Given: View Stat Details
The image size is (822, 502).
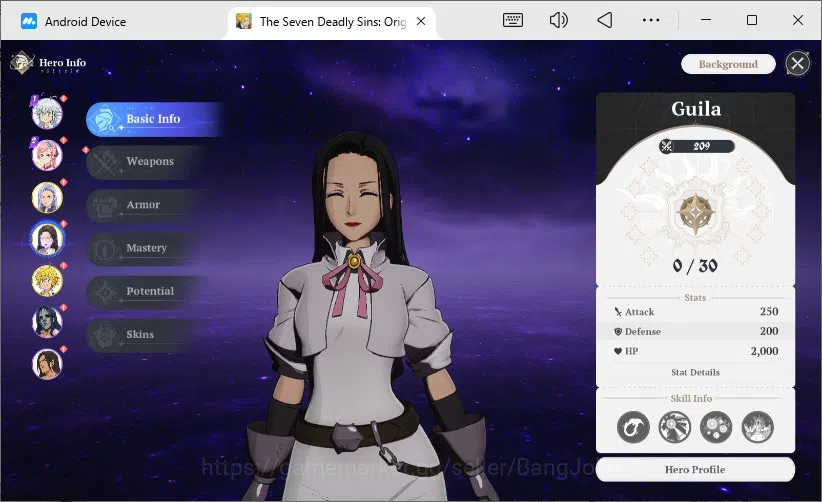Looking at the screenshot, I should point(695,372).
